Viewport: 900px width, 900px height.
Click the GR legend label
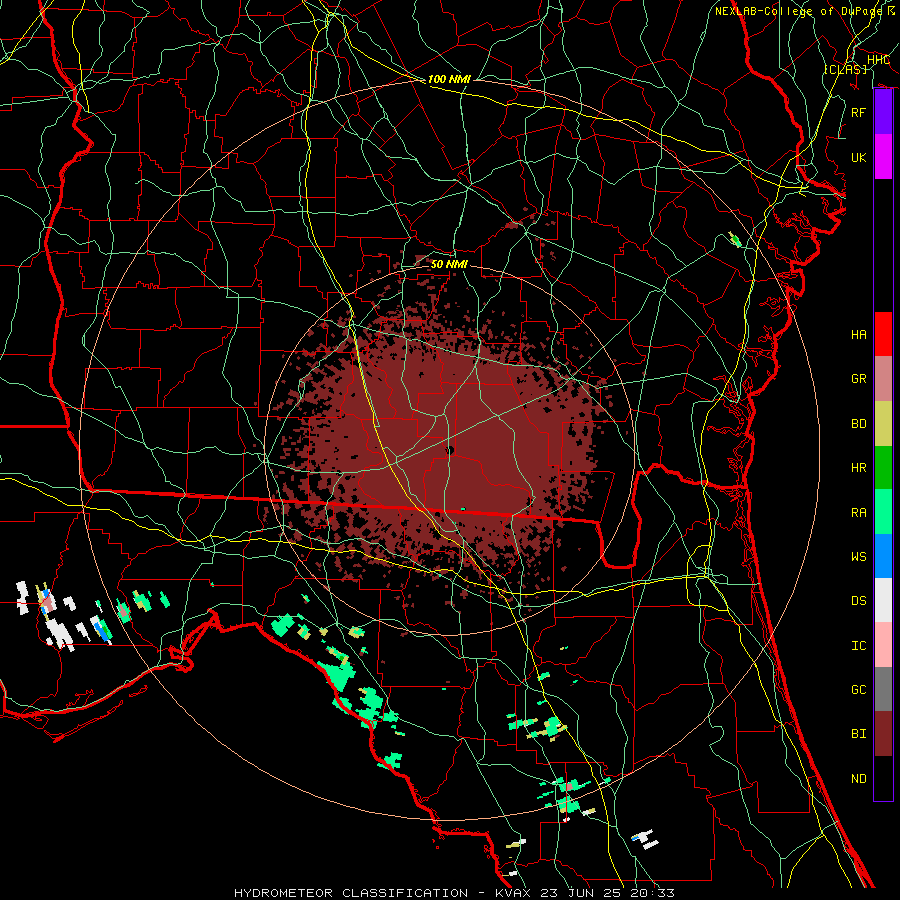[x=859, y=379]
